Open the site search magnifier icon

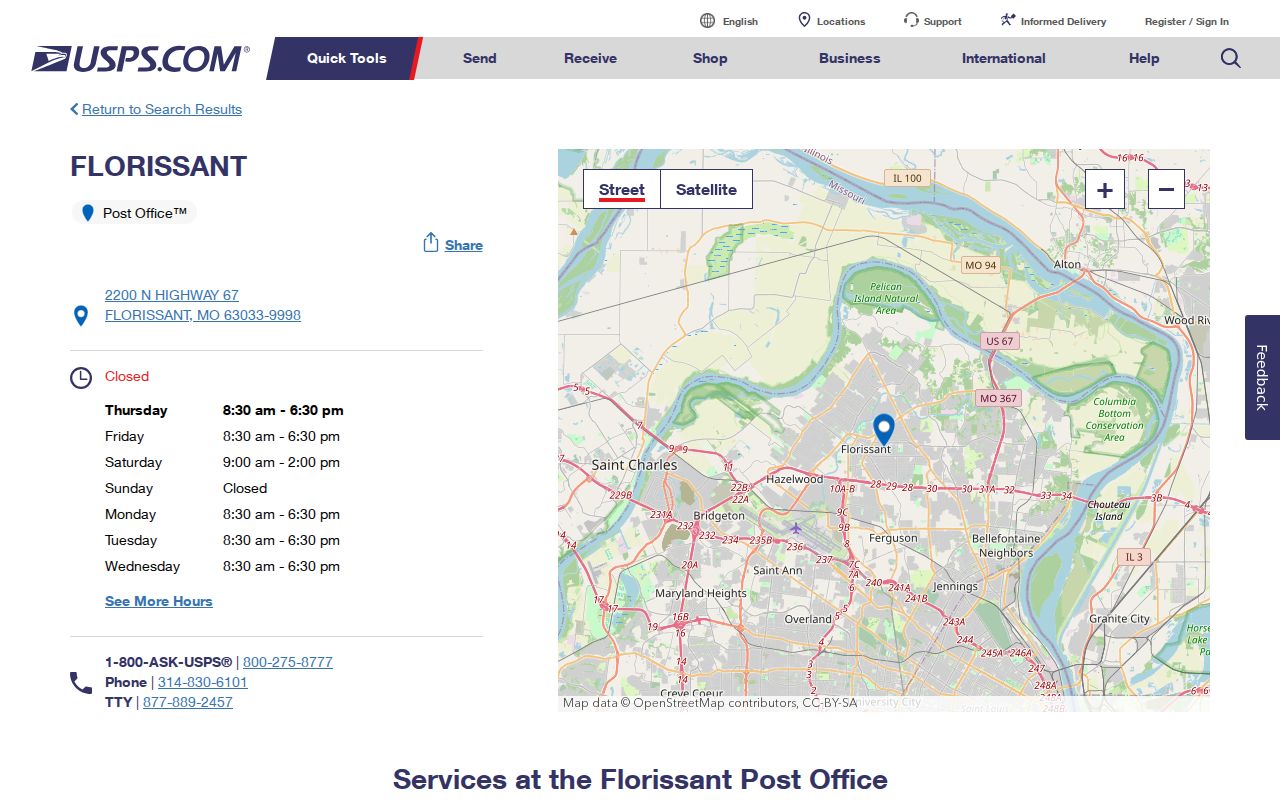(1231, 58)
